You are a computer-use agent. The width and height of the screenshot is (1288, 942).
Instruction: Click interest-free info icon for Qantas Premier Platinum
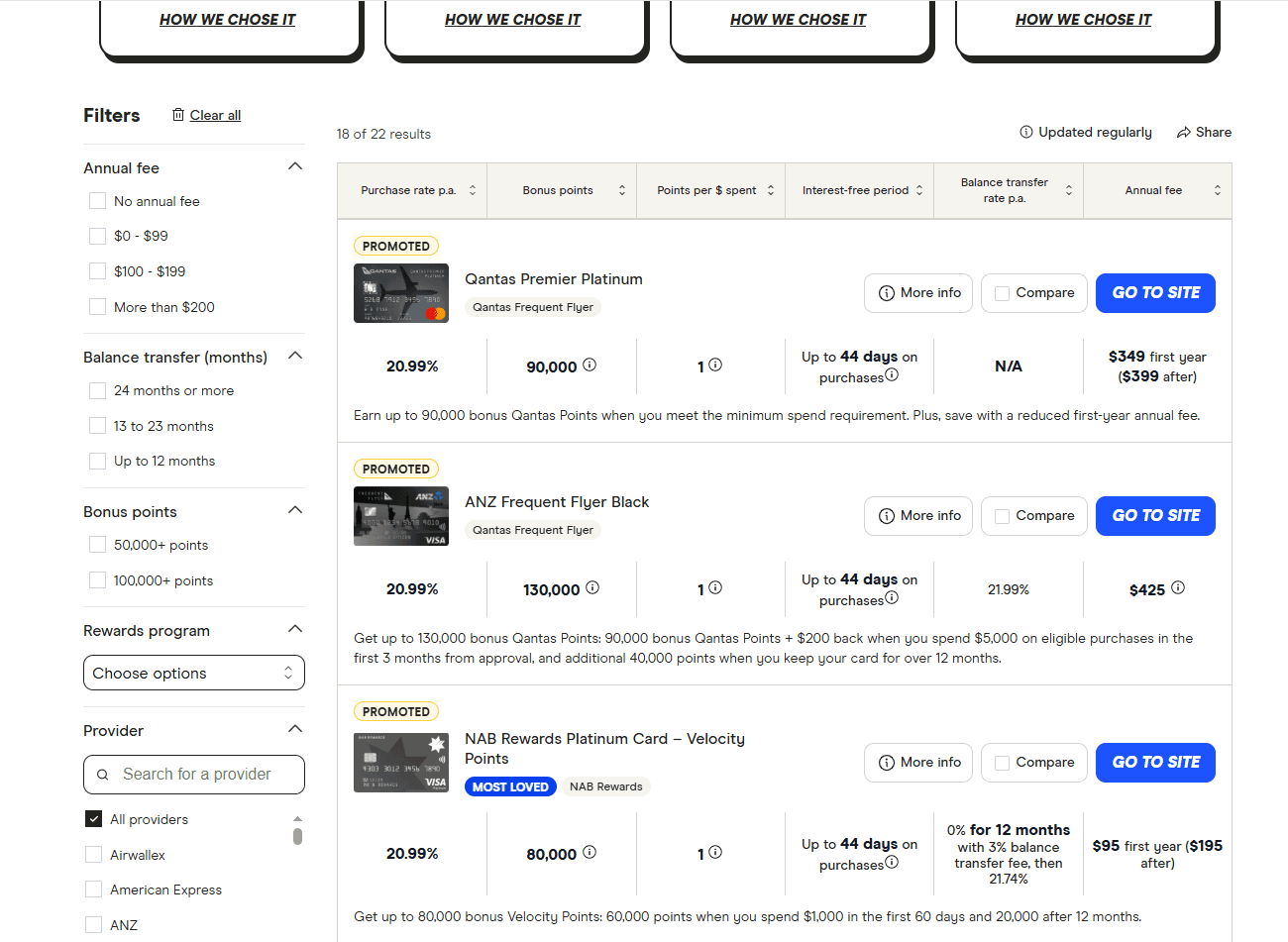tap(892, 374)
